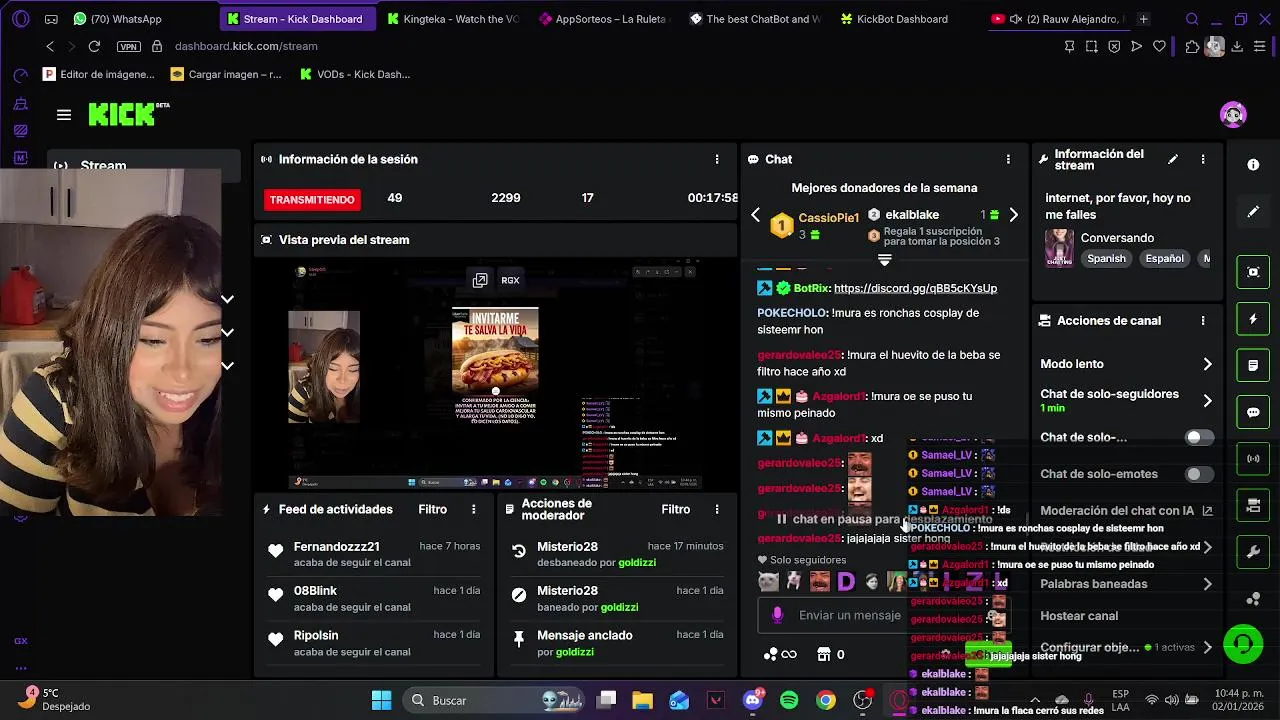Open activity feed Filtro dropdown
Screen dimensions: 1280x720
pyautogui.click(x=432, y=509)
